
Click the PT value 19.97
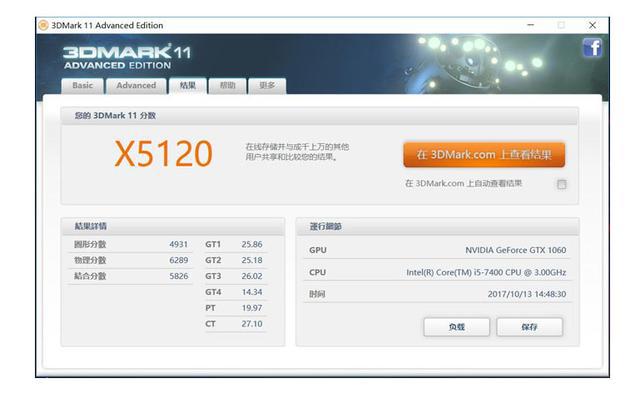point(252,308)
